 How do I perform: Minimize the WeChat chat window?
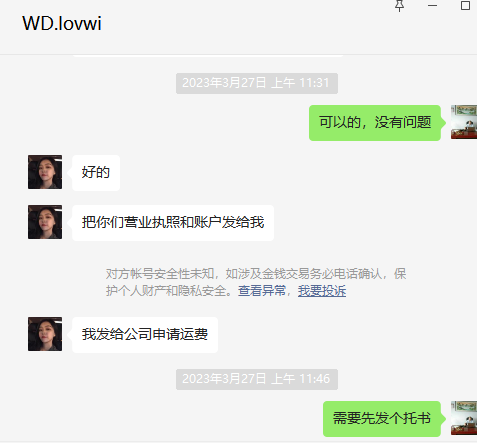(432, 6)
